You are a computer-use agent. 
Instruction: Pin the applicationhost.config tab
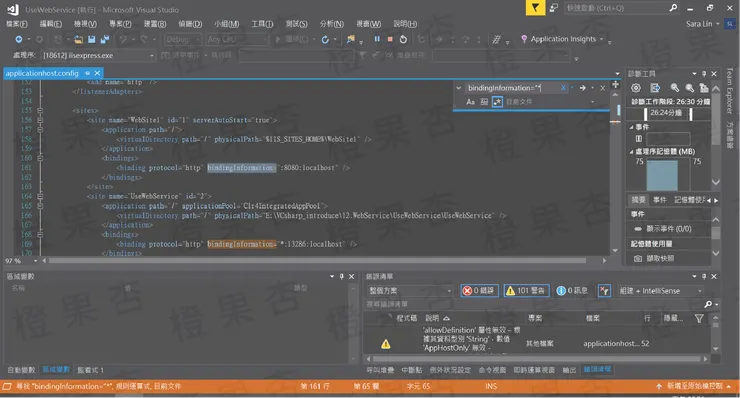click(x=87, y=73)
